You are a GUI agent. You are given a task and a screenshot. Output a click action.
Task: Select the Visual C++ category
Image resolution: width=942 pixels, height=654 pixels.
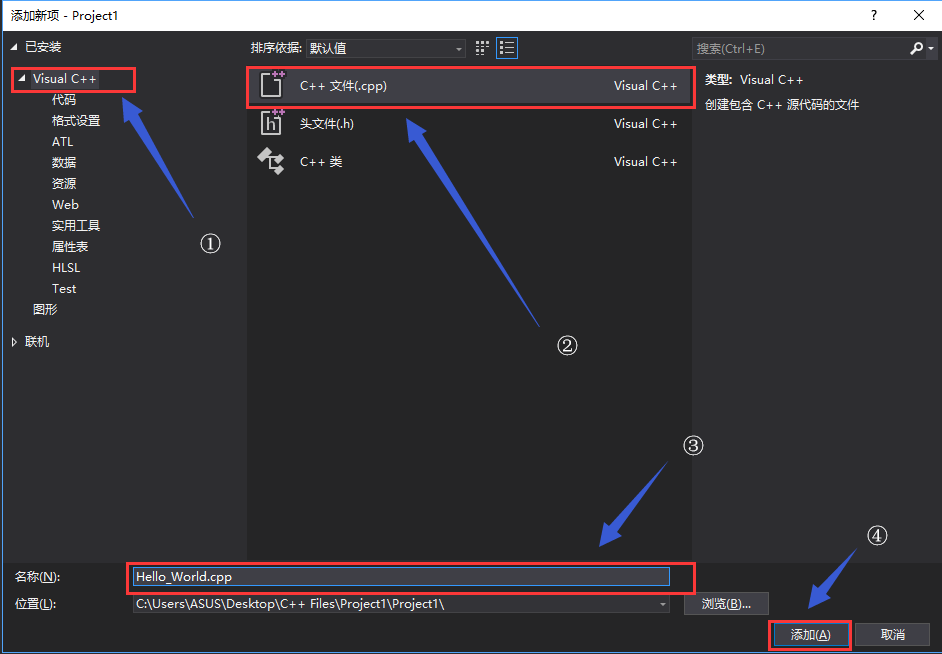pyautogui.click(x=64, y=79)
